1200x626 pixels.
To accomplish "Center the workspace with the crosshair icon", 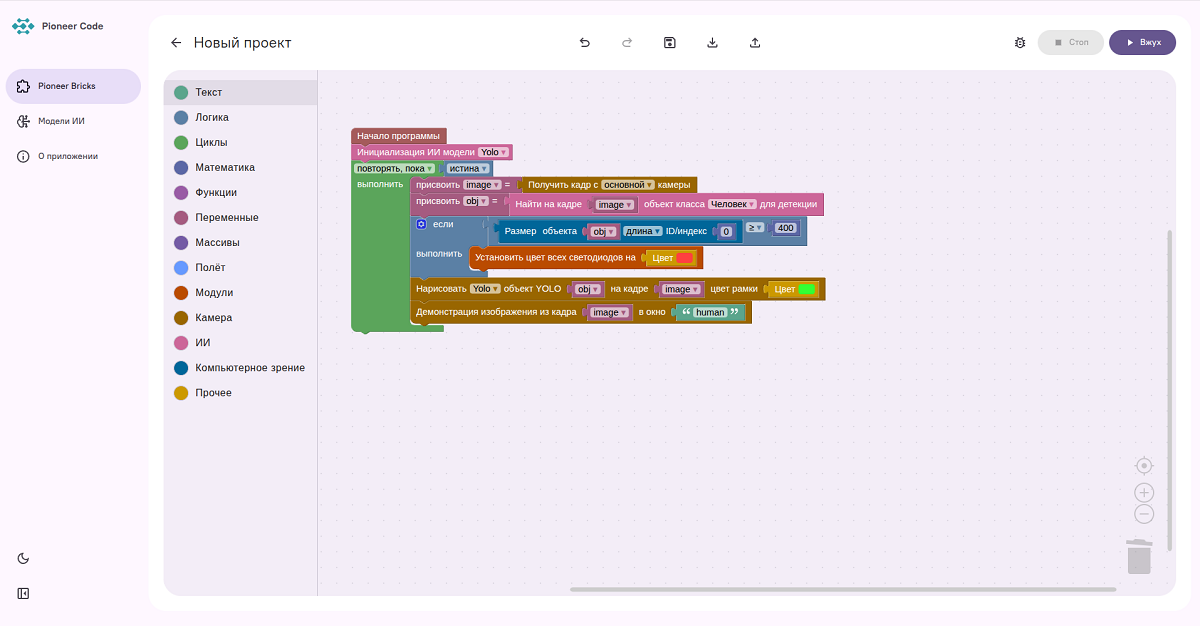I will click(x=1144, y=466).
